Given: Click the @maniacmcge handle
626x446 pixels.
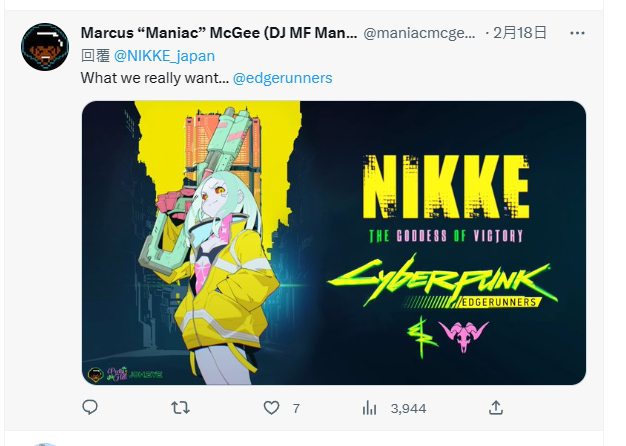Looking at the screenshot, I should pyautogui.click(x=420, y=33).
